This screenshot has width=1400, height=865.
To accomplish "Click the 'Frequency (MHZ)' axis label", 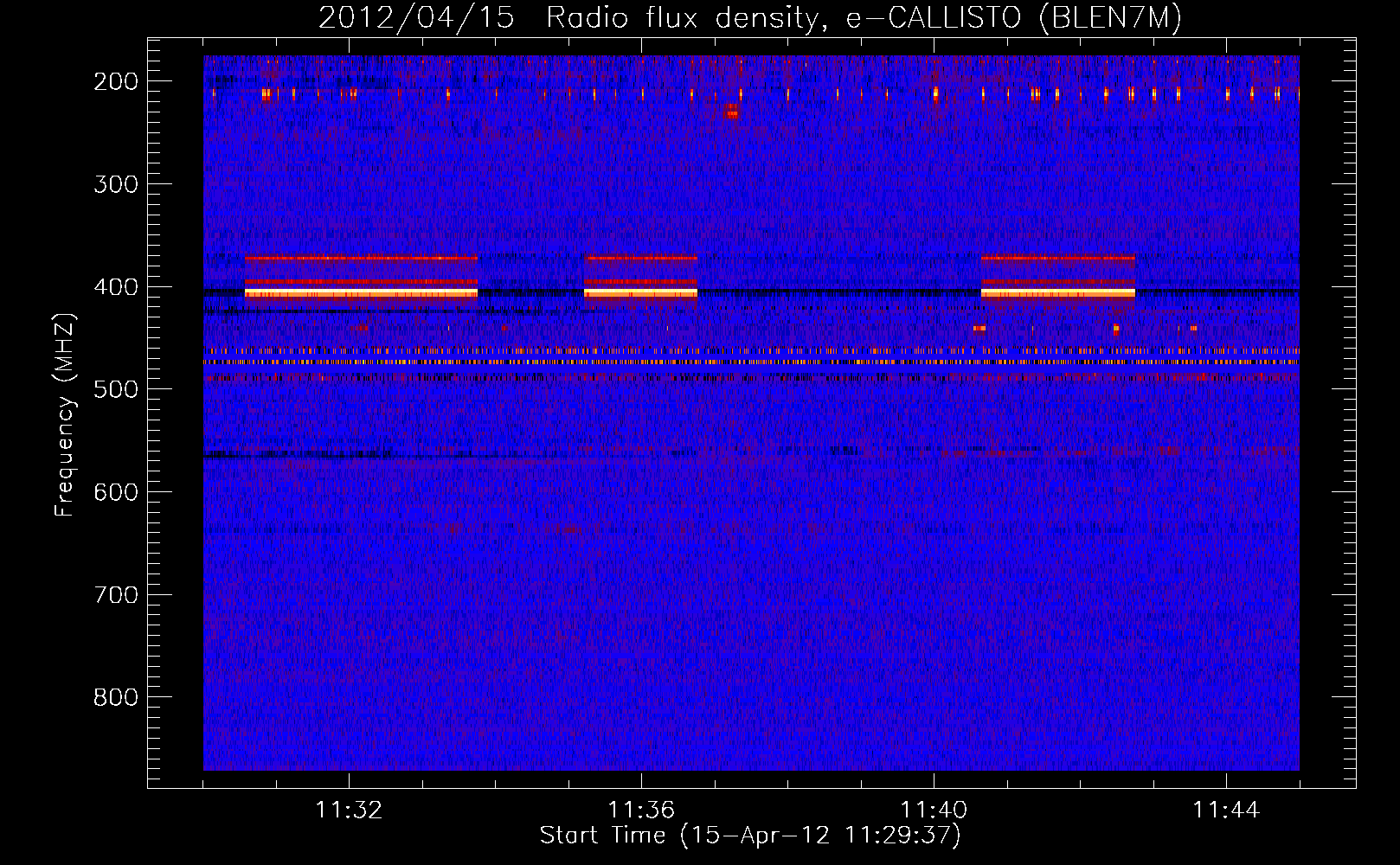I will pyautogui.click(x=65, y=415).
